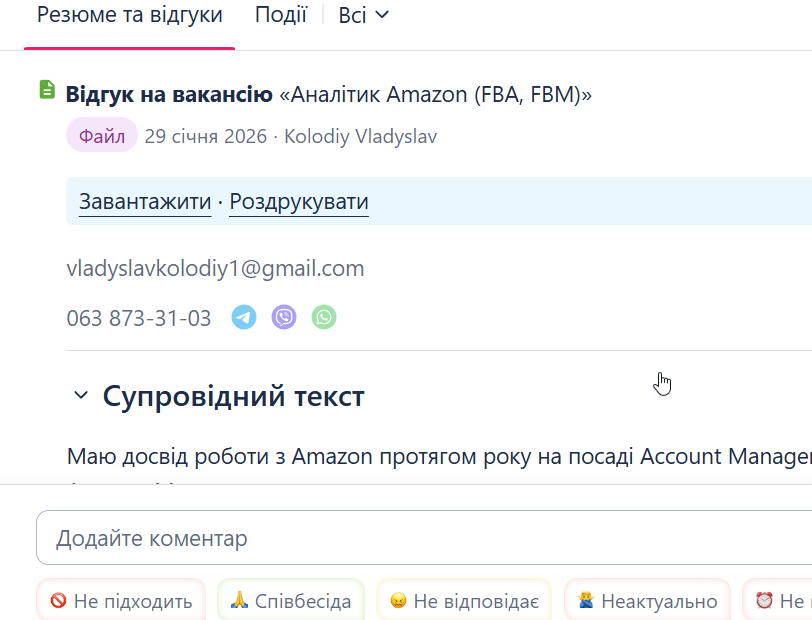Viewport: 812px width, 620px height.
Task: Click the alarm clock status button
Action: point(778,601)
